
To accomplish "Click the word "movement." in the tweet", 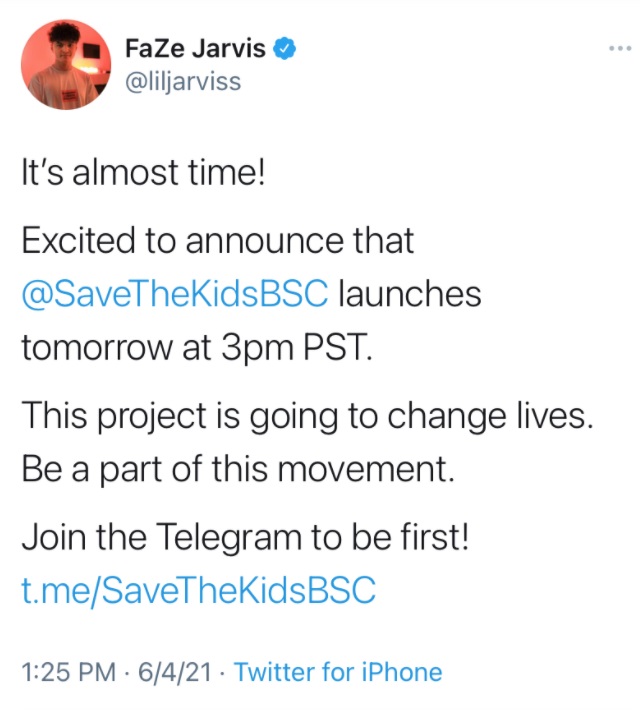I will (x=366, y=469).
